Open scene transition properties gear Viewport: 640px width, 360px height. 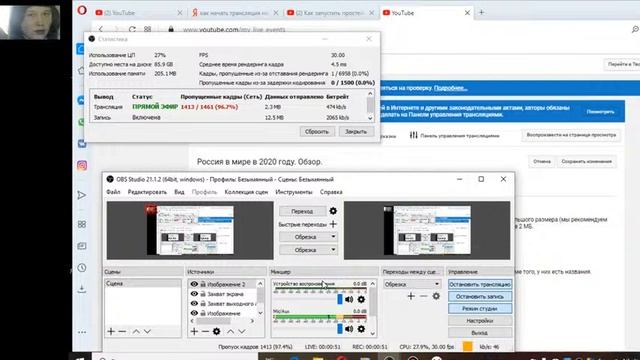point(436,296)
